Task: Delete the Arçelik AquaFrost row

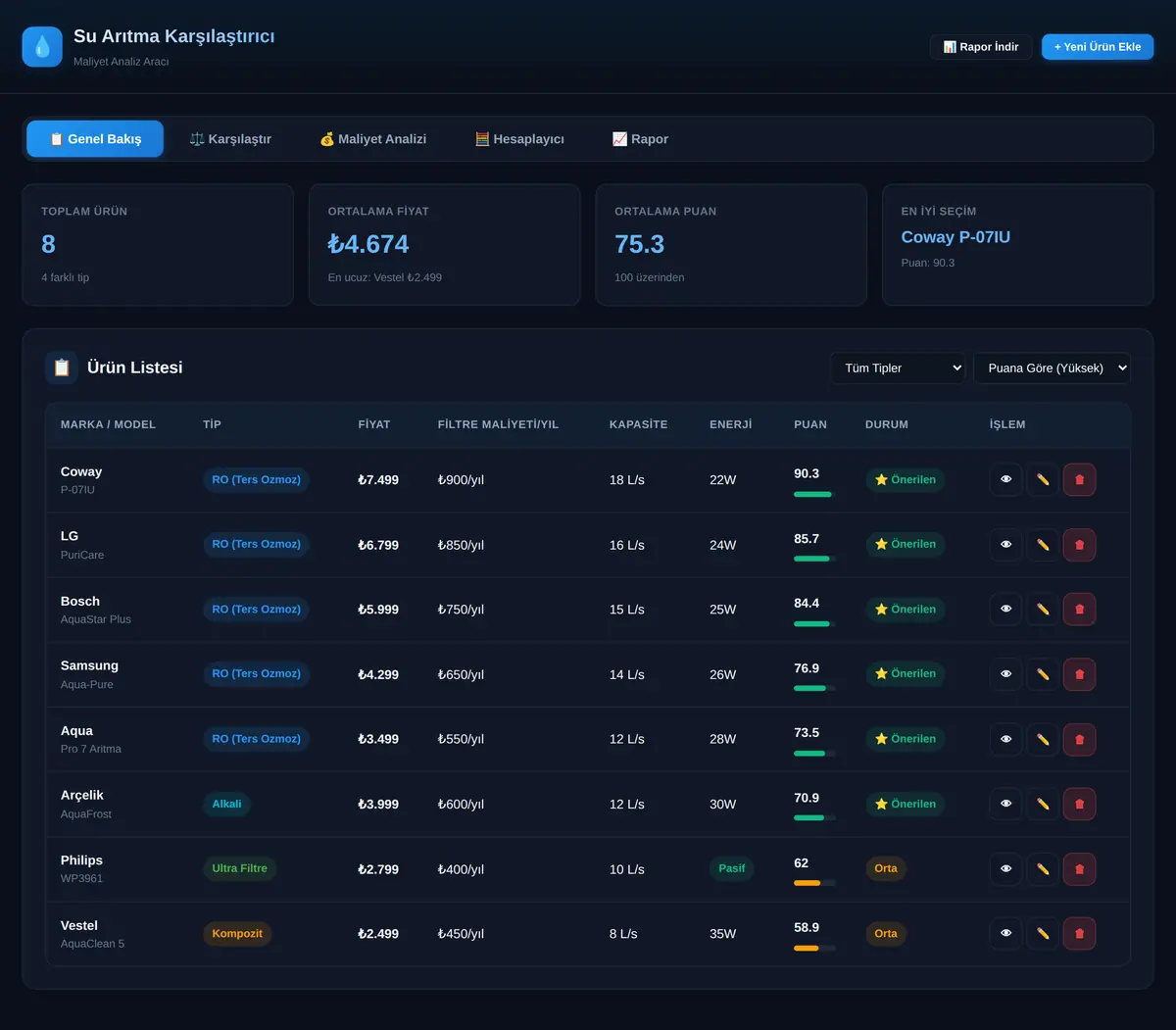Action: [1080, 804]
